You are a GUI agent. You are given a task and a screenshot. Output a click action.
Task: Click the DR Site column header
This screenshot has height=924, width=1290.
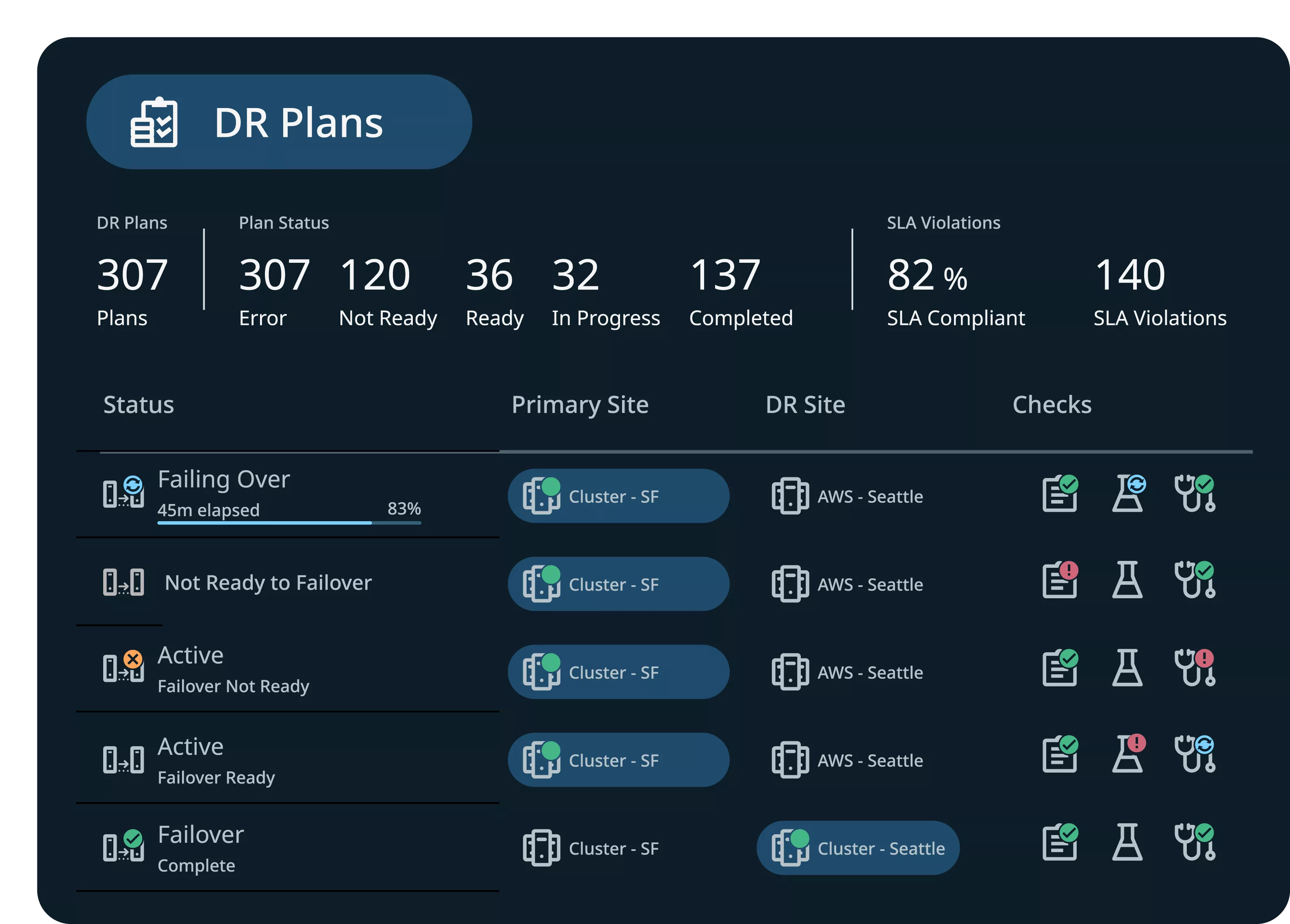[x=805, y=405]
